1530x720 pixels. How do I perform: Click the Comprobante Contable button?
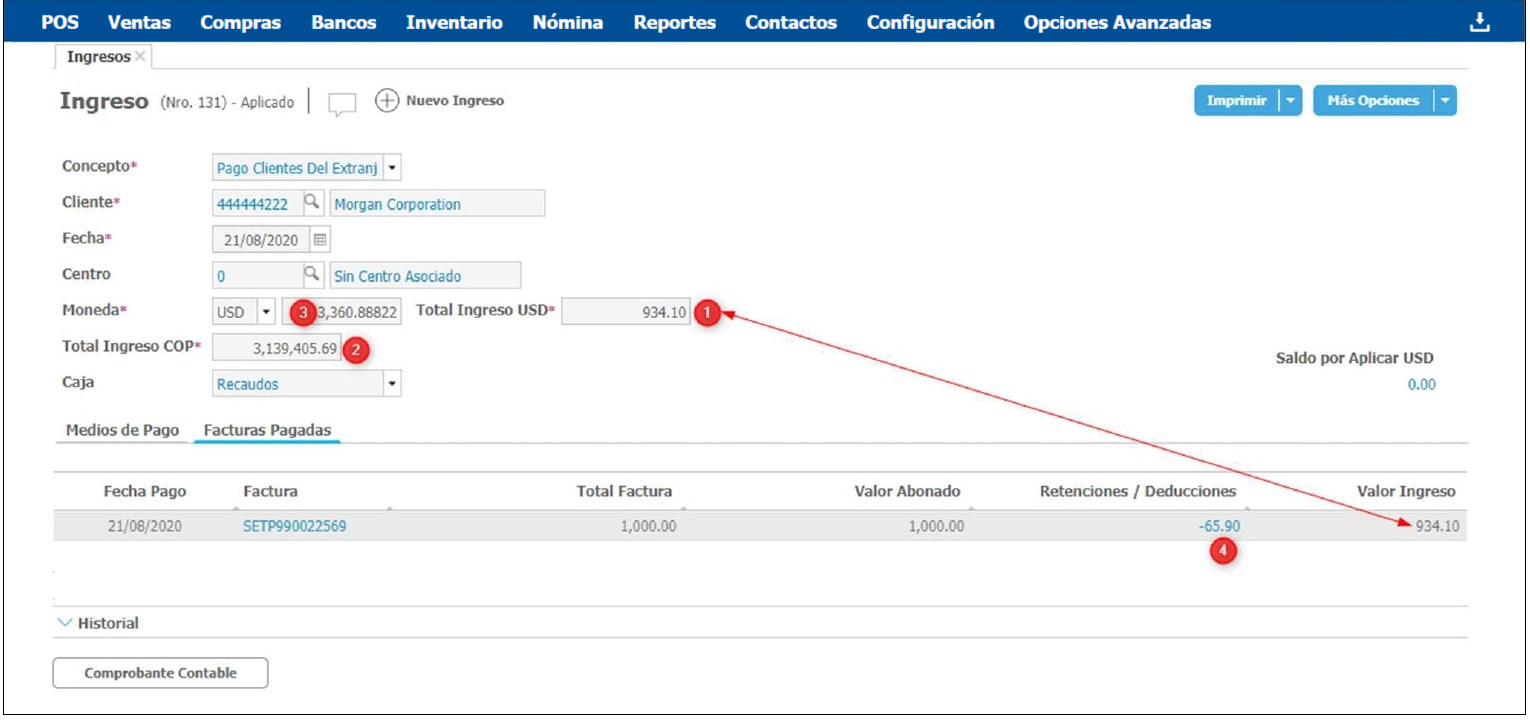point(160,673)
